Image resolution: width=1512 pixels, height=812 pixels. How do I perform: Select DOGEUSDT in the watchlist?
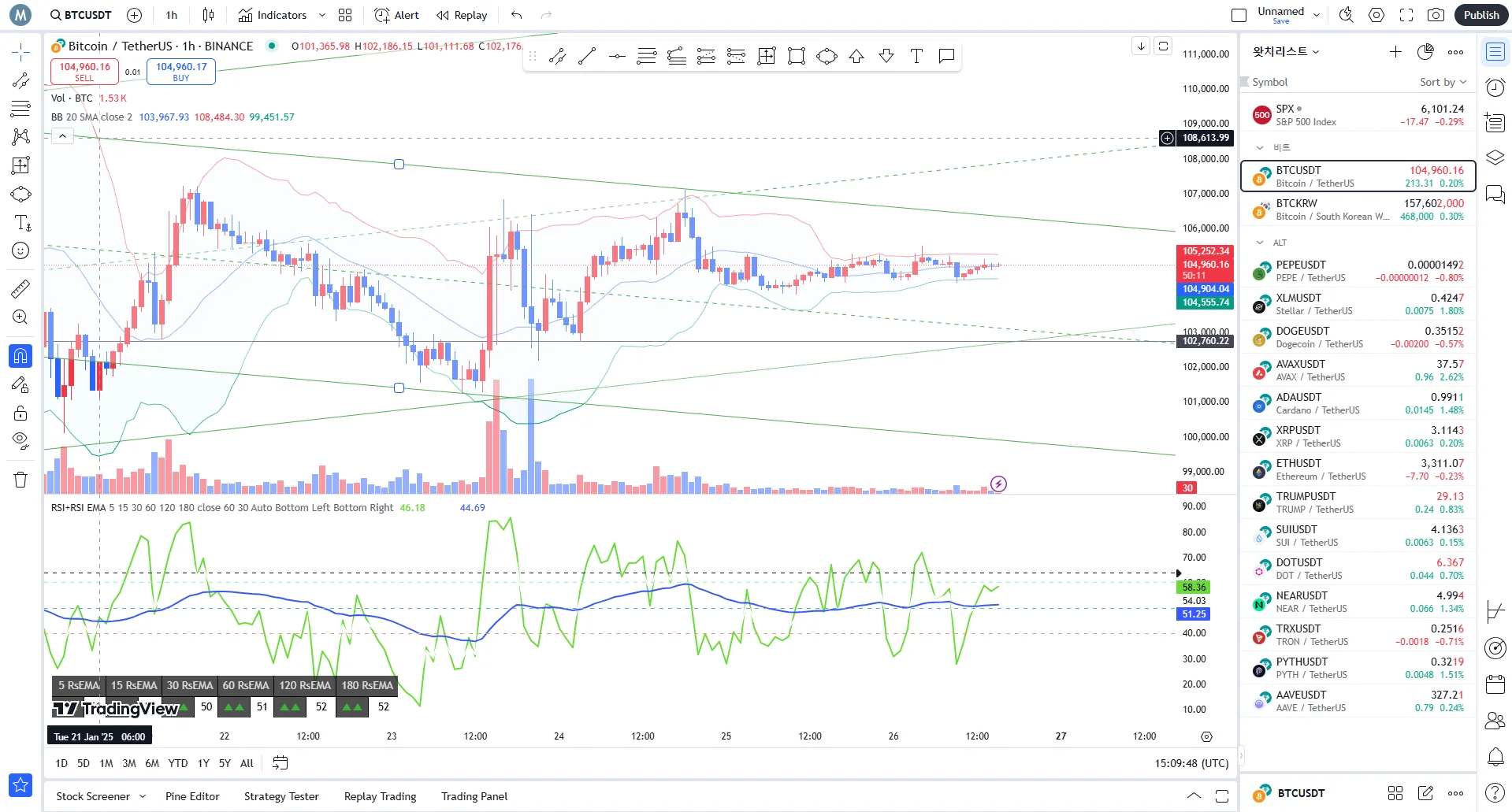(x=1358, y=337)
